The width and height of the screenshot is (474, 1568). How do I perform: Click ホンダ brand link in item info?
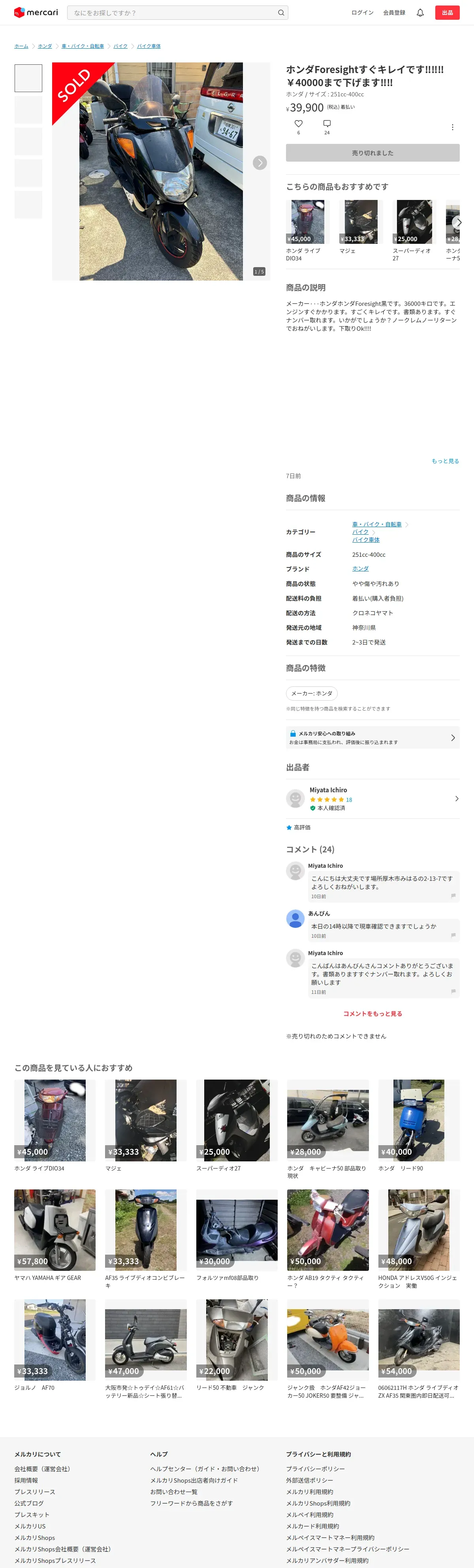pyautogui.click(x=360, y=569)
